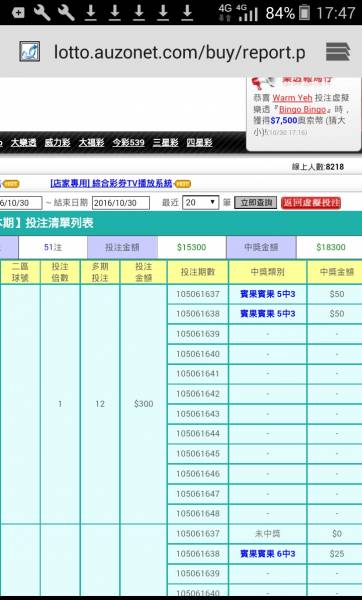362x600 pixels.
Task: Tap the site favicon beside the URL
Action: (x=29, y=52)
